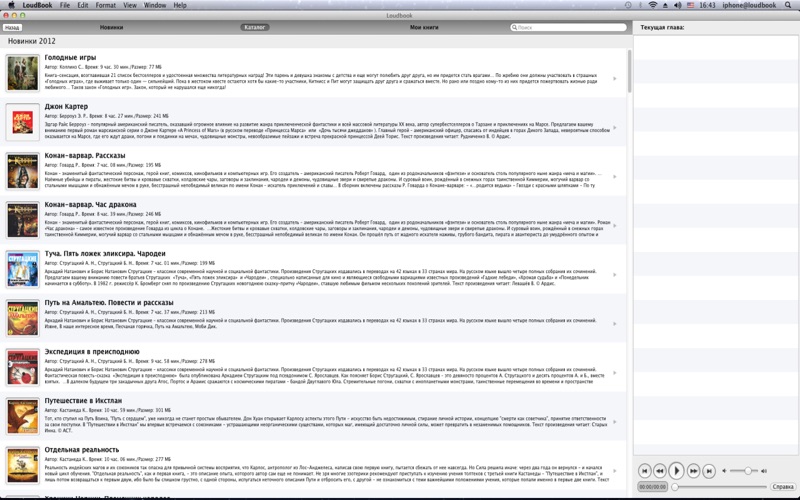This screenshot has width=800, height=500.
Task: Expand Путешествие в Икстлан row arrow
Action: point(615,421)
